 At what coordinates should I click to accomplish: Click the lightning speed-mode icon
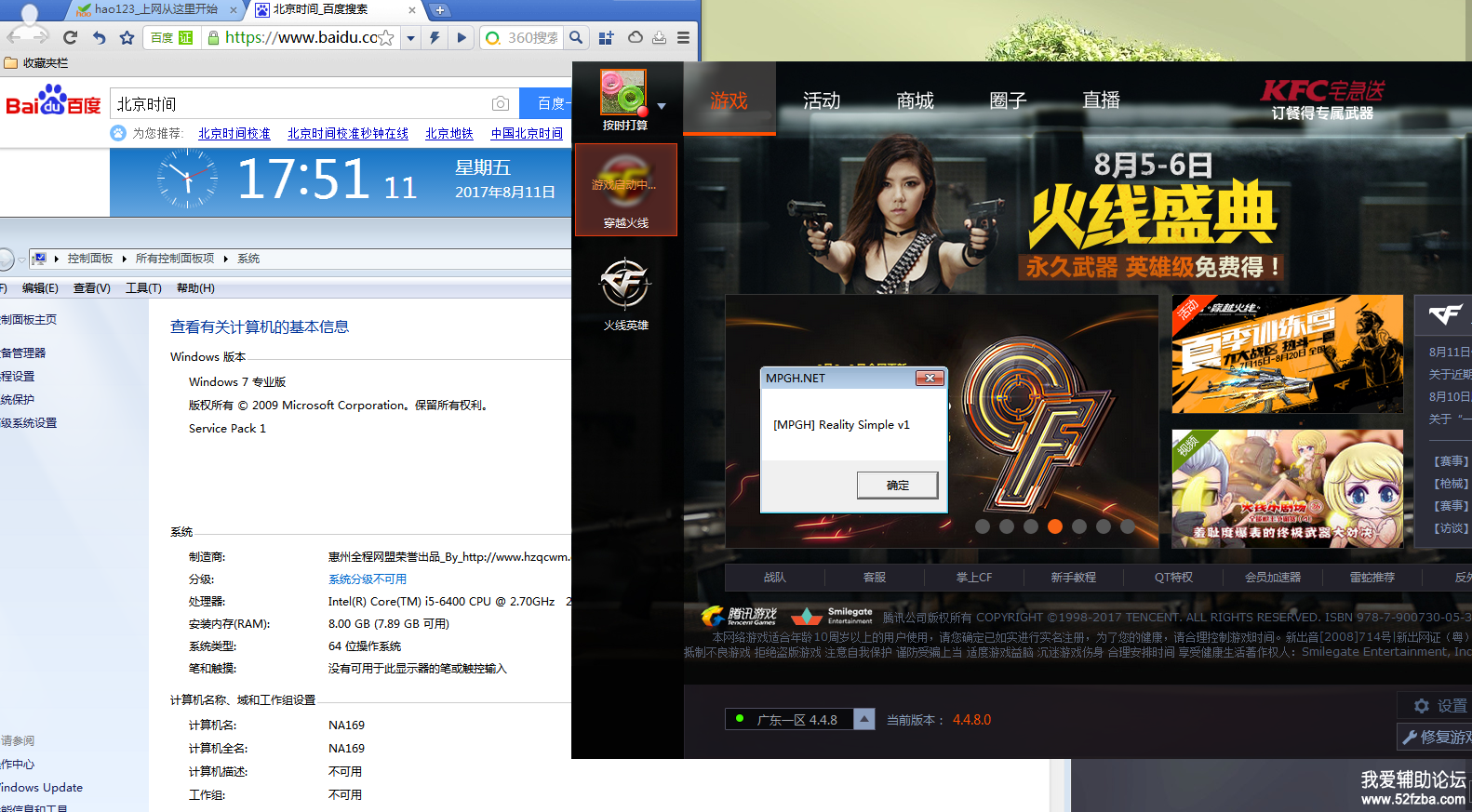click(435, 37)
